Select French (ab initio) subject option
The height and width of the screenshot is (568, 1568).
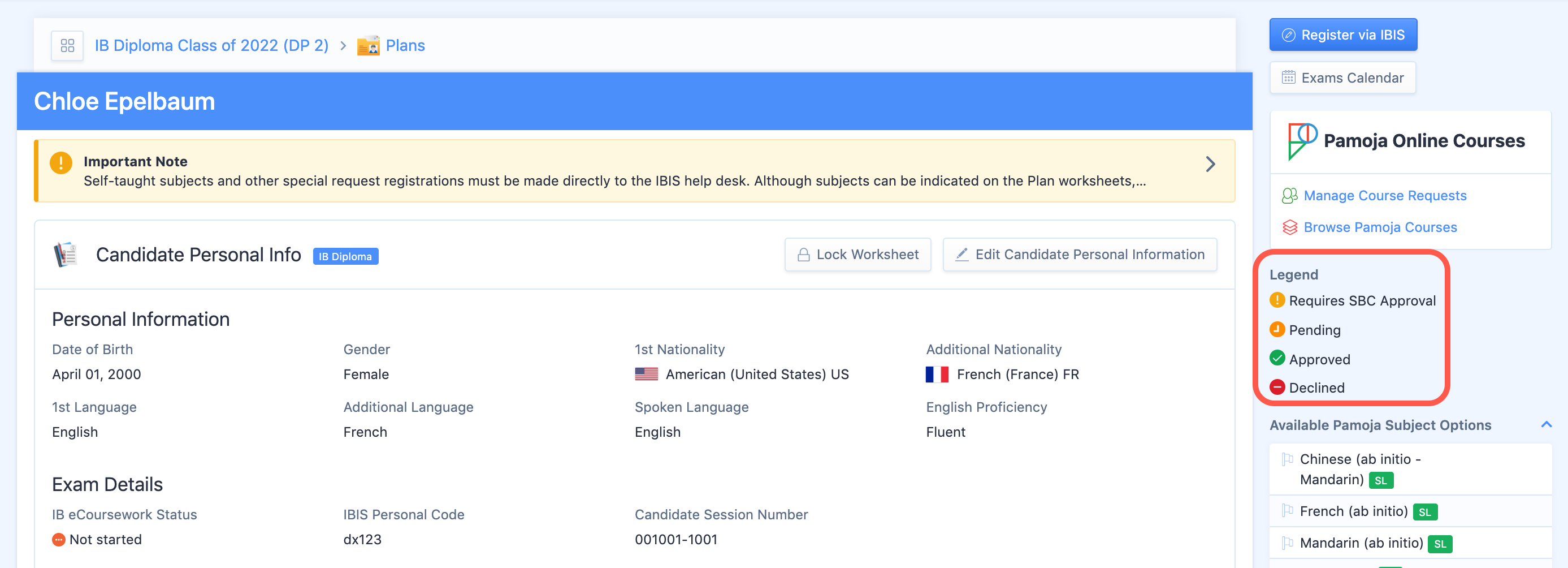tap(1353, 511)
